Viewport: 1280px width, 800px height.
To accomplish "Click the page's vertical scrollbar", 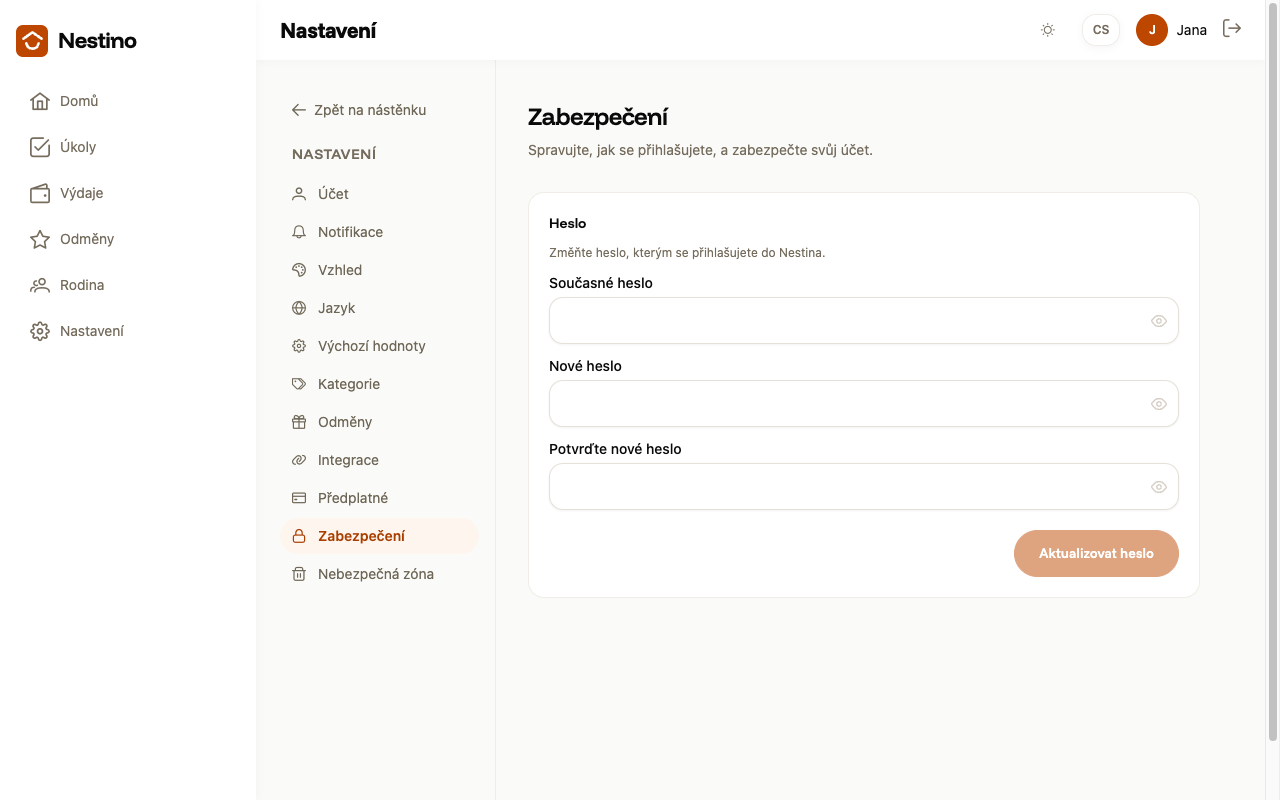I will pyautogui.click(x=1273, y=372).
